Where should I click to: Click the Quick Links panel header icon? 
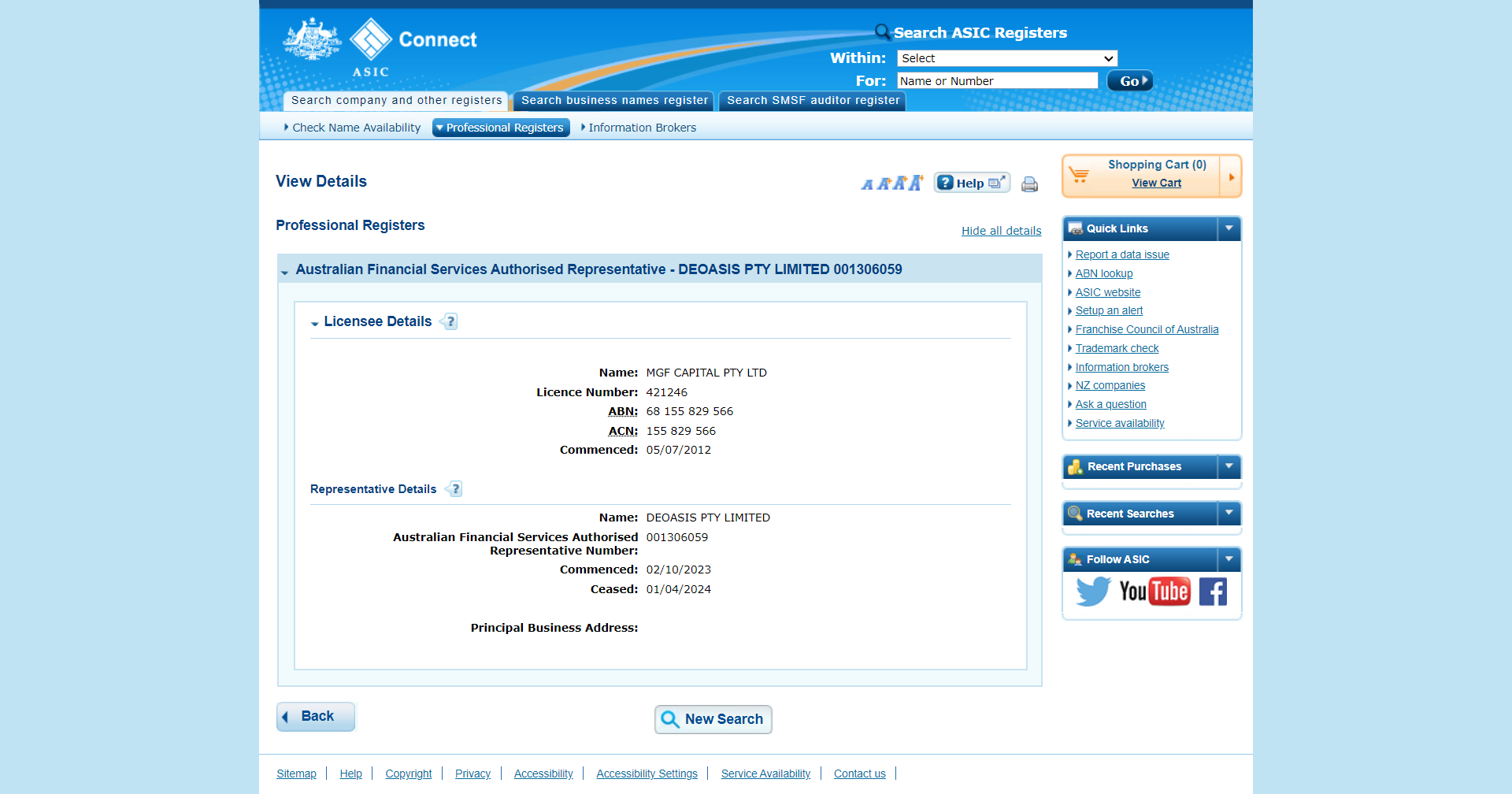coord(1075,228)
